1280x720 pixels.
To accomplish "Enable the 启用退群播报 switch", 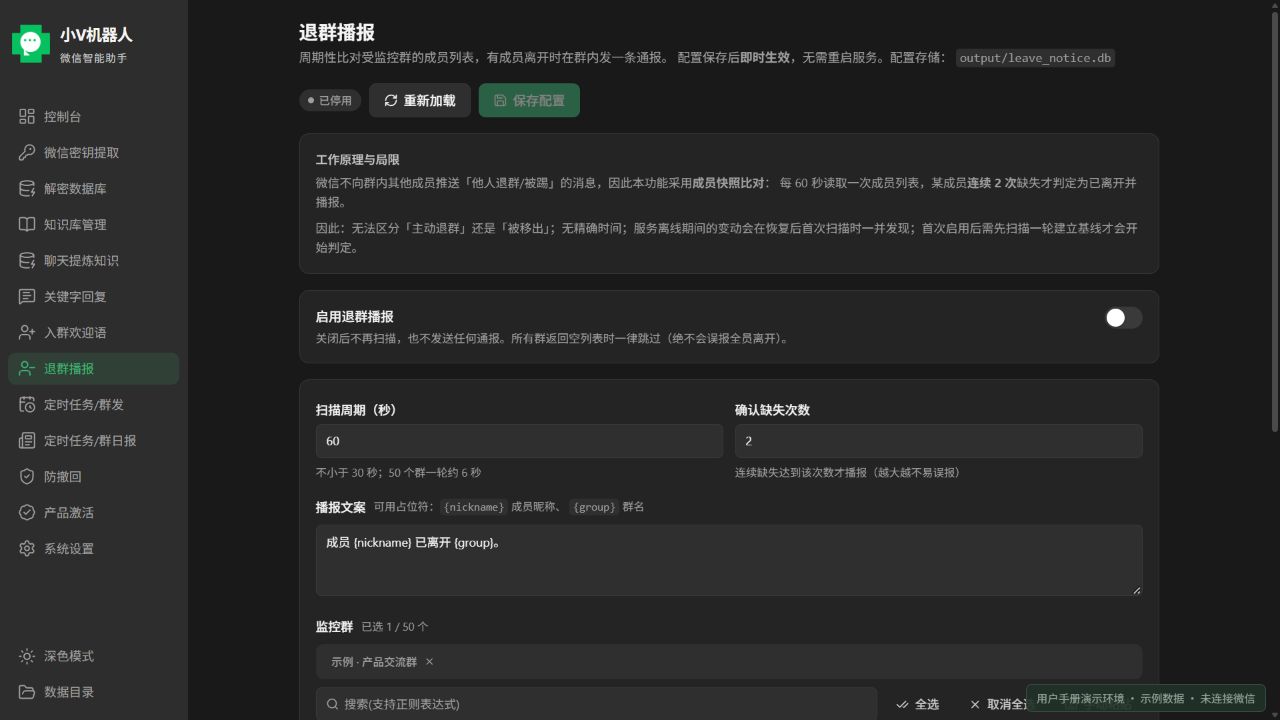I will tap(1123, 318).
